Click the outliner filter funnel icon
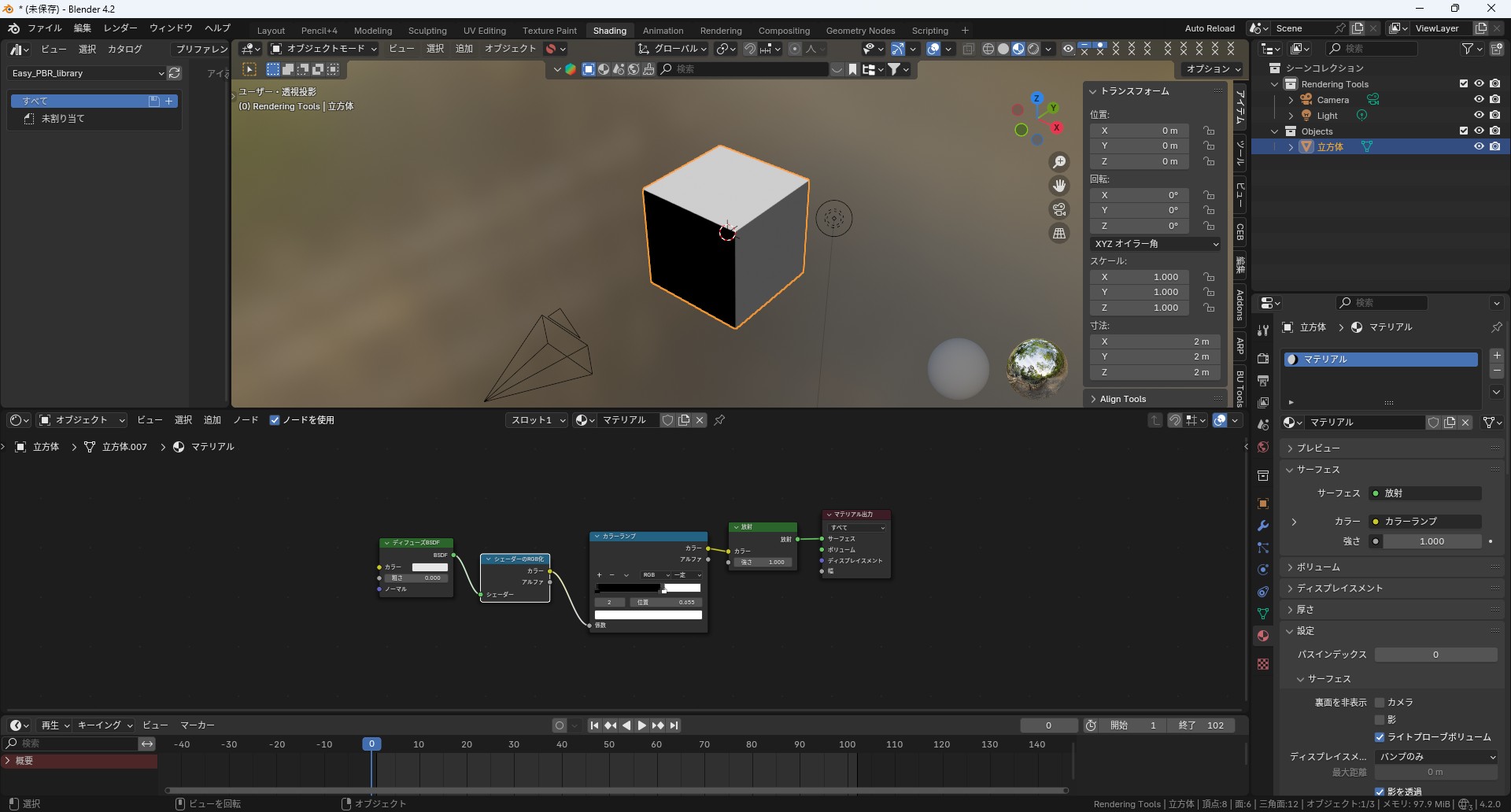Viewport: 1511px width, 812px height. point(1468,49)
